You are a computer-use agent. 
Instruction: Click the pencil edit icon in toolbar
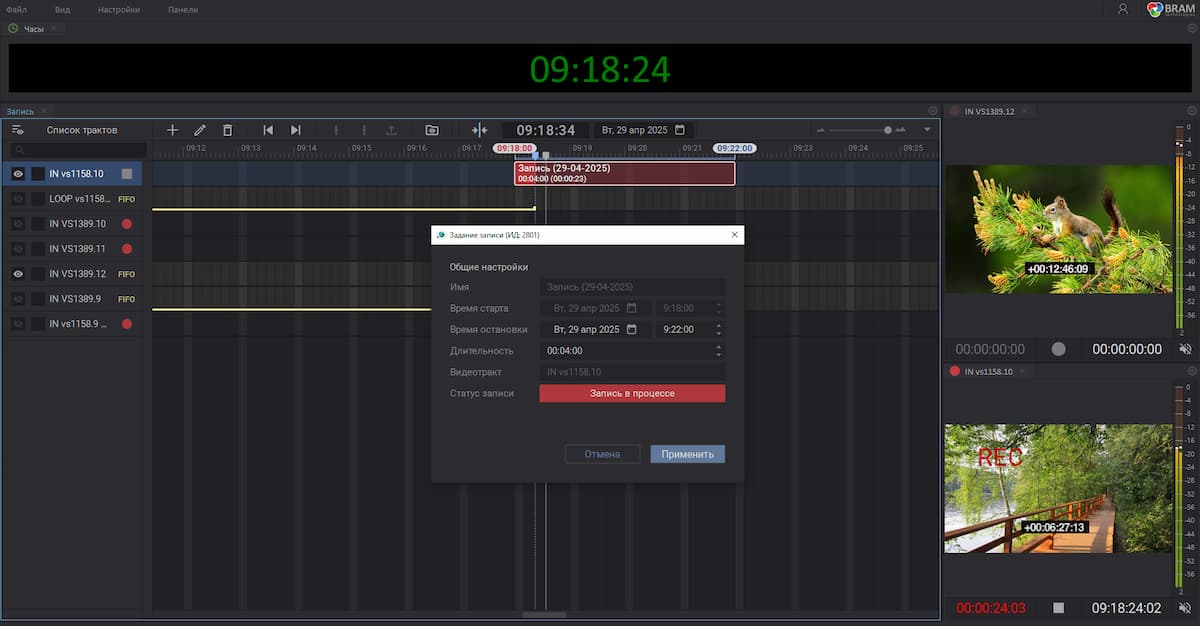(200, 130)
